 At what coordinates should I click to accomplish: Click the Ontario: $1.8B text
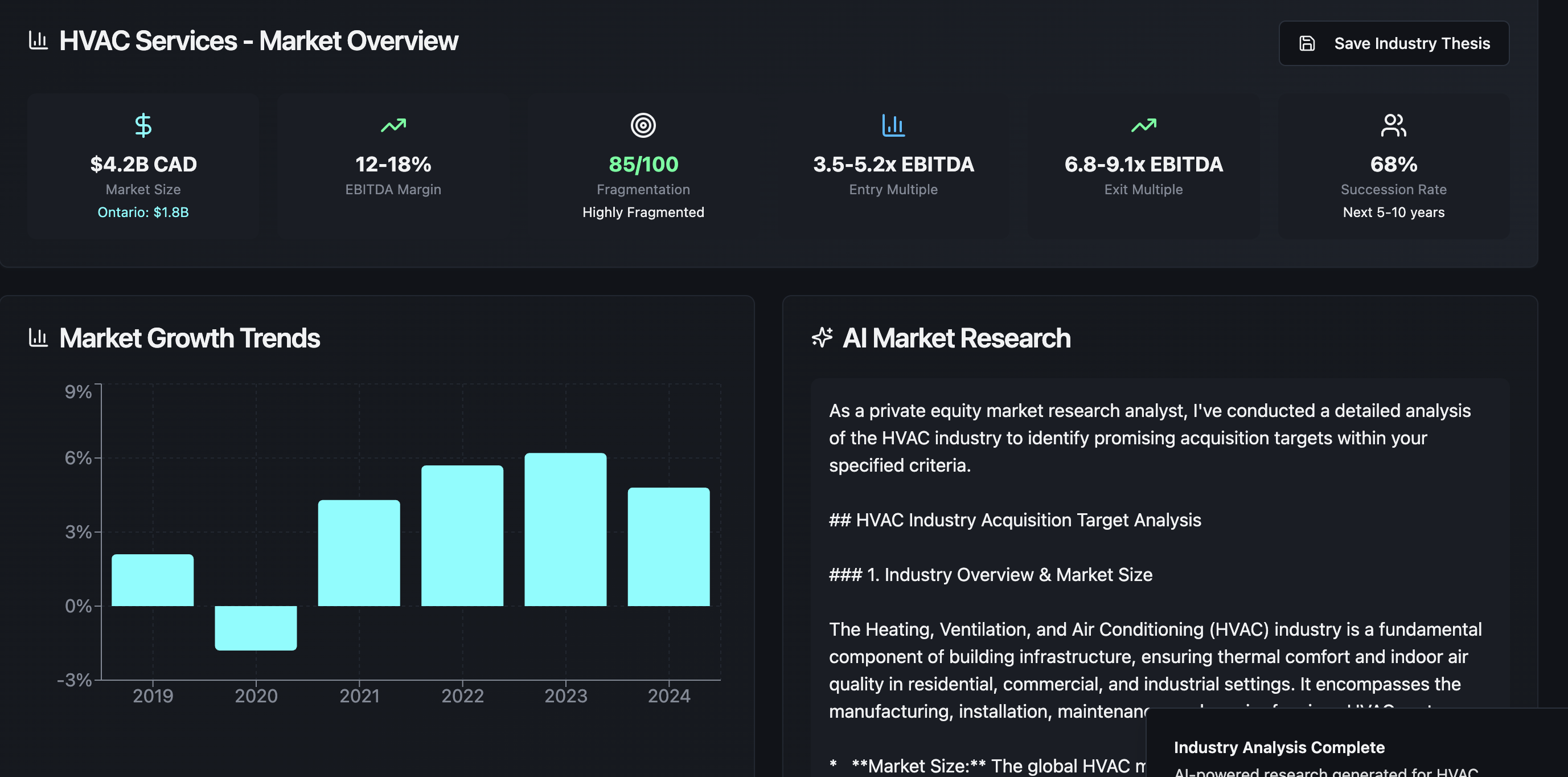click(143, 212)
